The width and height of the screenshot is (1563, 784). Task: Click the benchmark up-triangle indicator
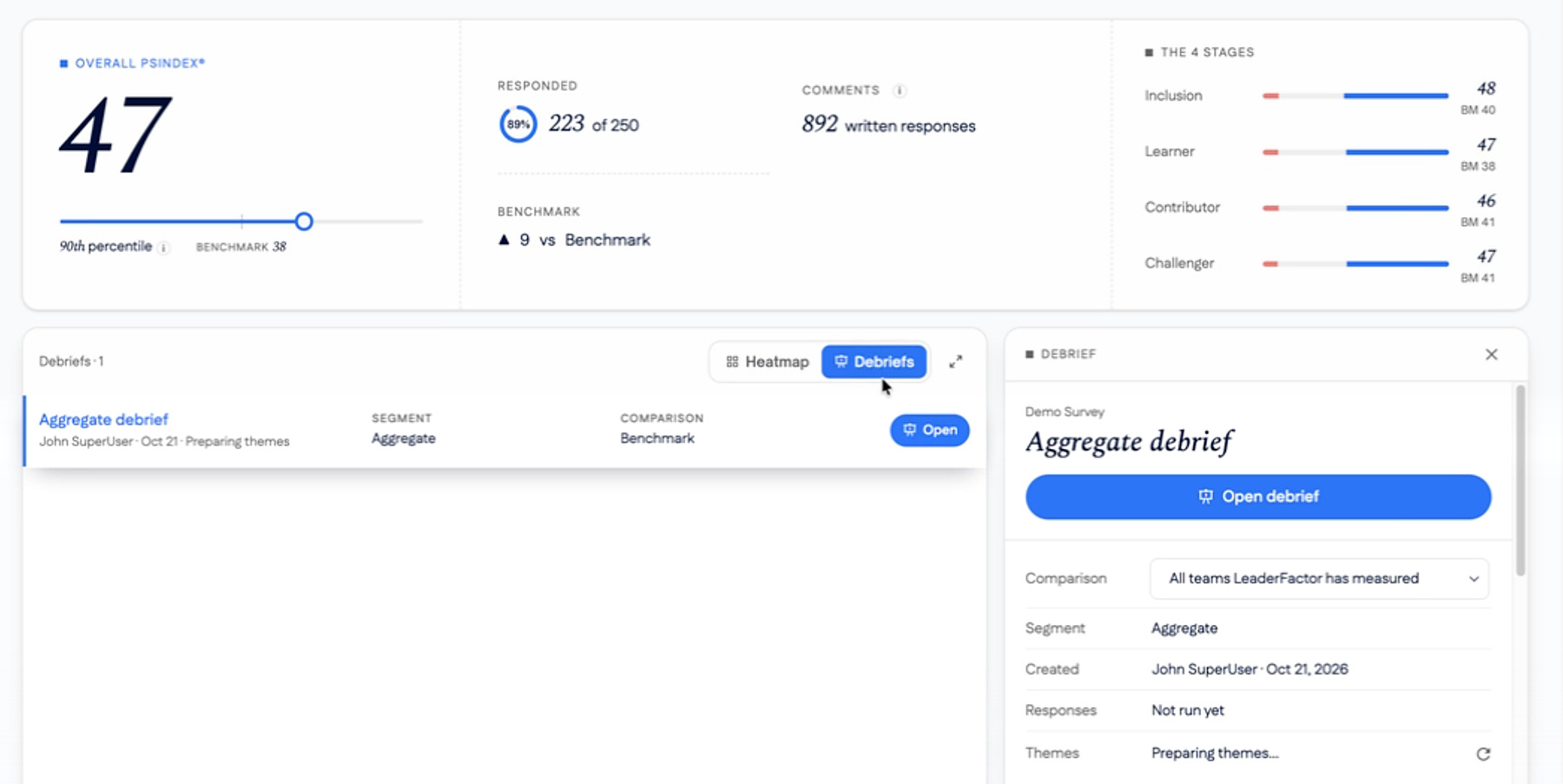tap(504, 240)
